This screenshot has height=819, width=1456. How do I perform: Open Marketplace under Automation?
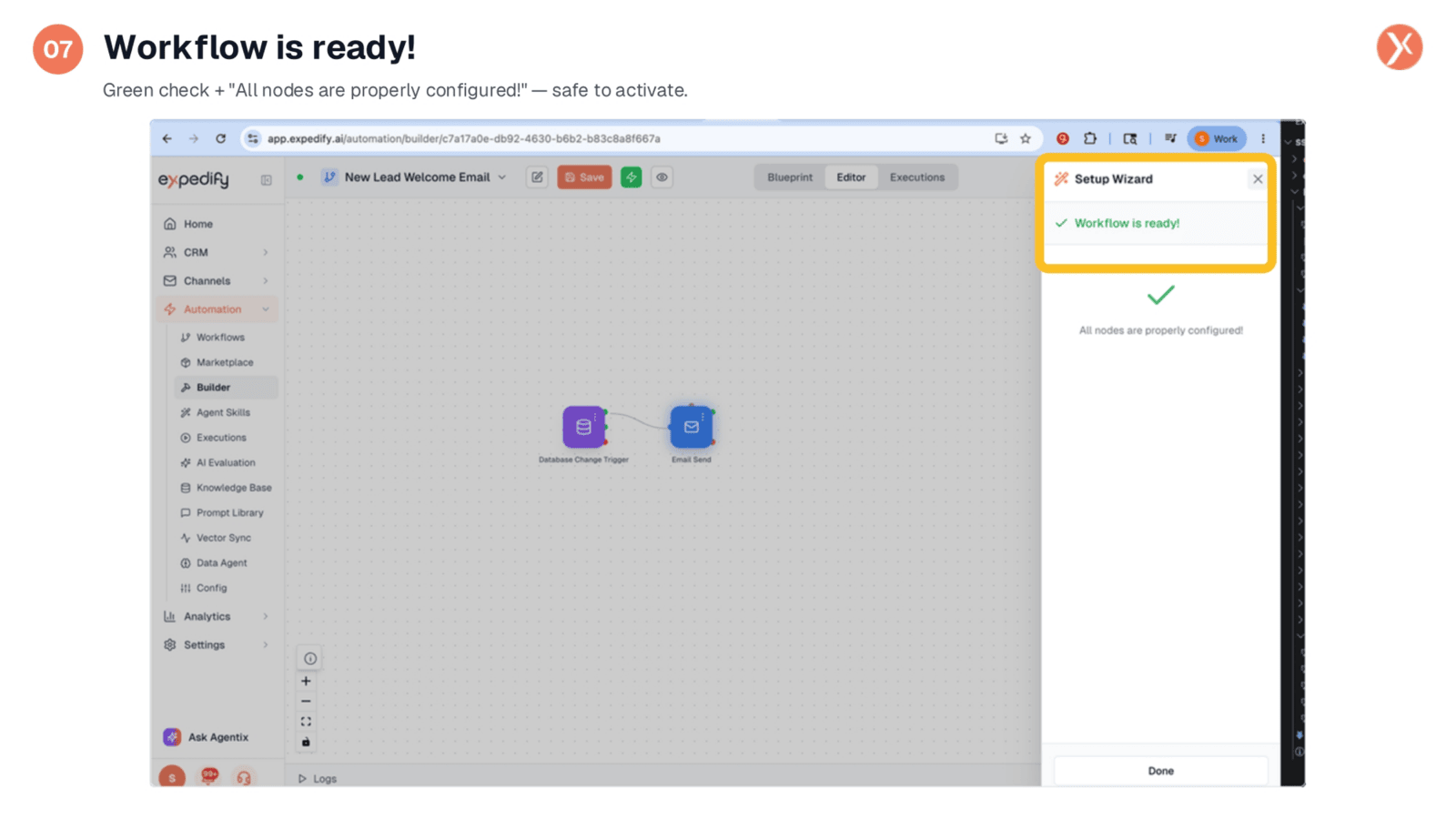tap(224, 362)
